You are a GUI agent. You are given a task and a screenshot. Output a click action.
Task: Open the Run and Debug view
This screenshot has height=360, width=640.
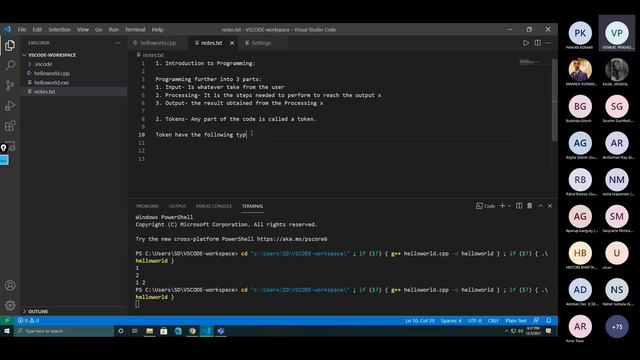coord(10,106)
